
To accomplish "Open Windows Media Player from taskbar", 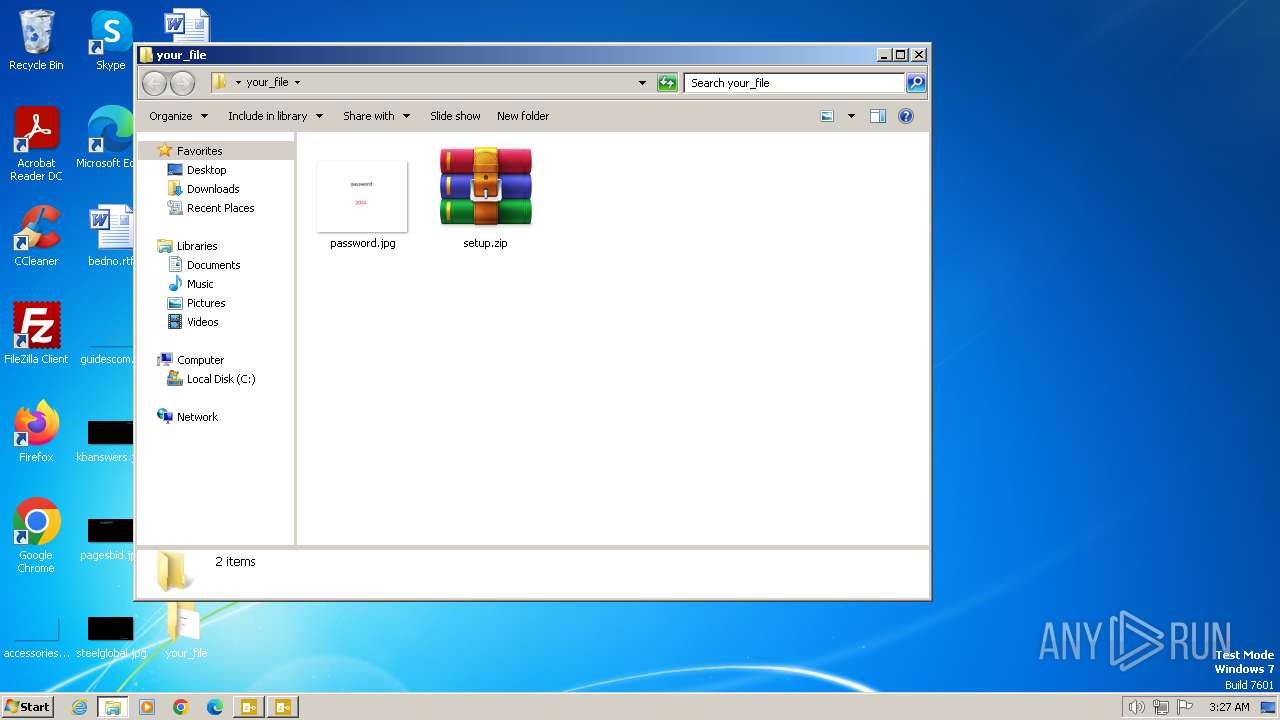I will pos(147,707).
